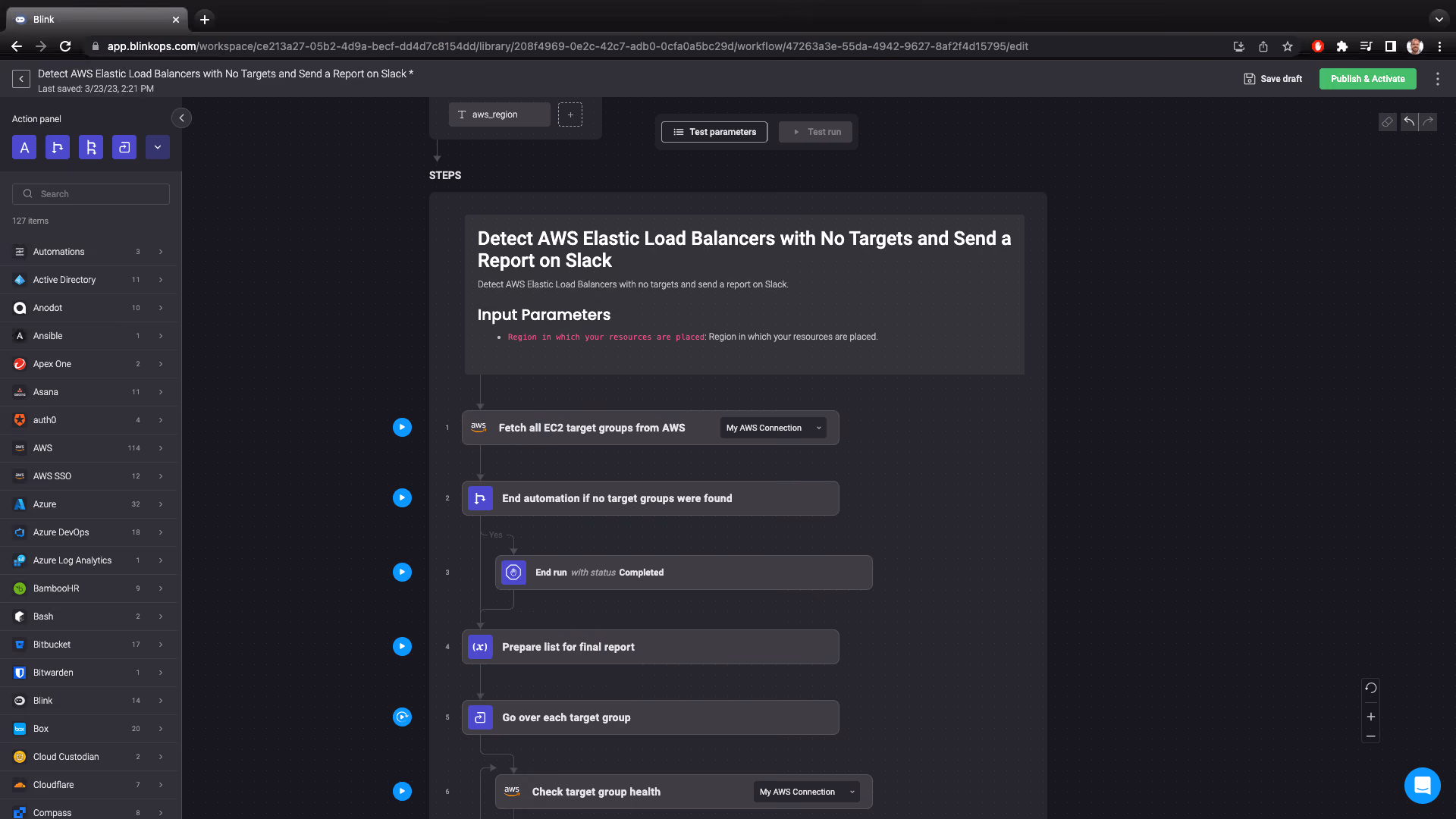Screen dimensions: 1456x819
Task: Click Publish & Activate
Action: pos(1367,79)
